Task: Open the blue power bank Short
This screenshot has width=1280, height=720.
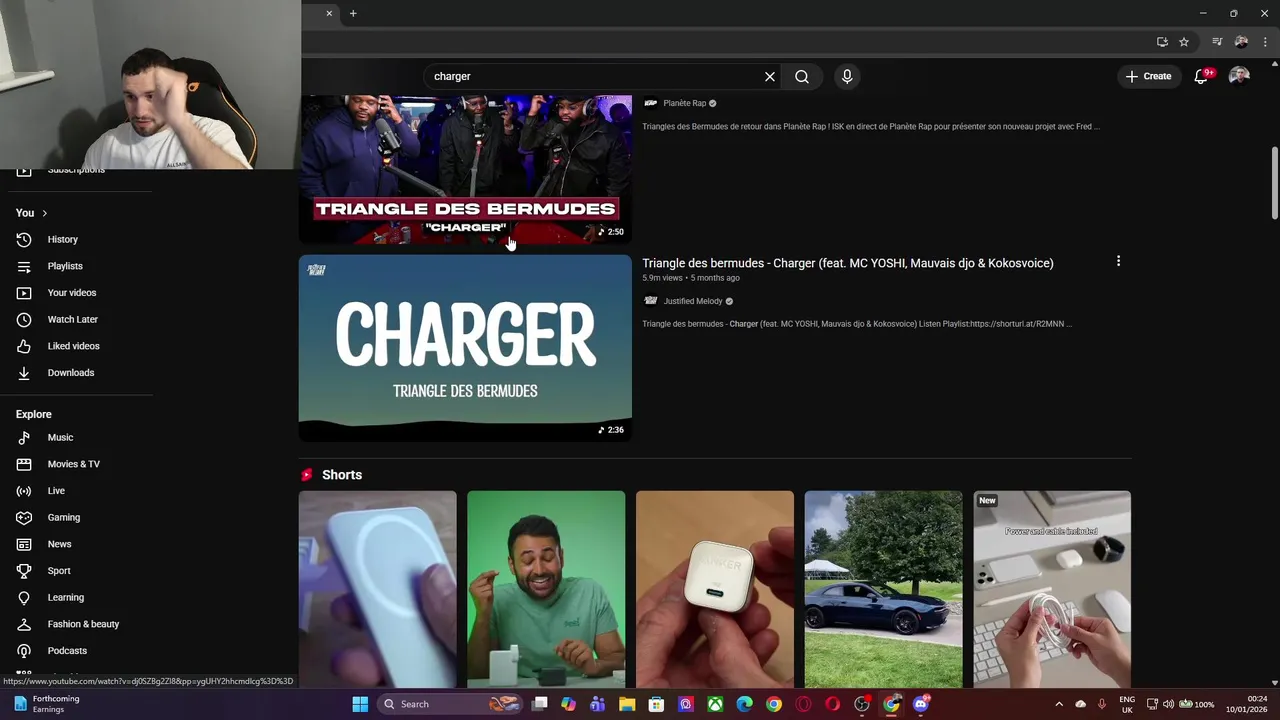Action: 377,589
